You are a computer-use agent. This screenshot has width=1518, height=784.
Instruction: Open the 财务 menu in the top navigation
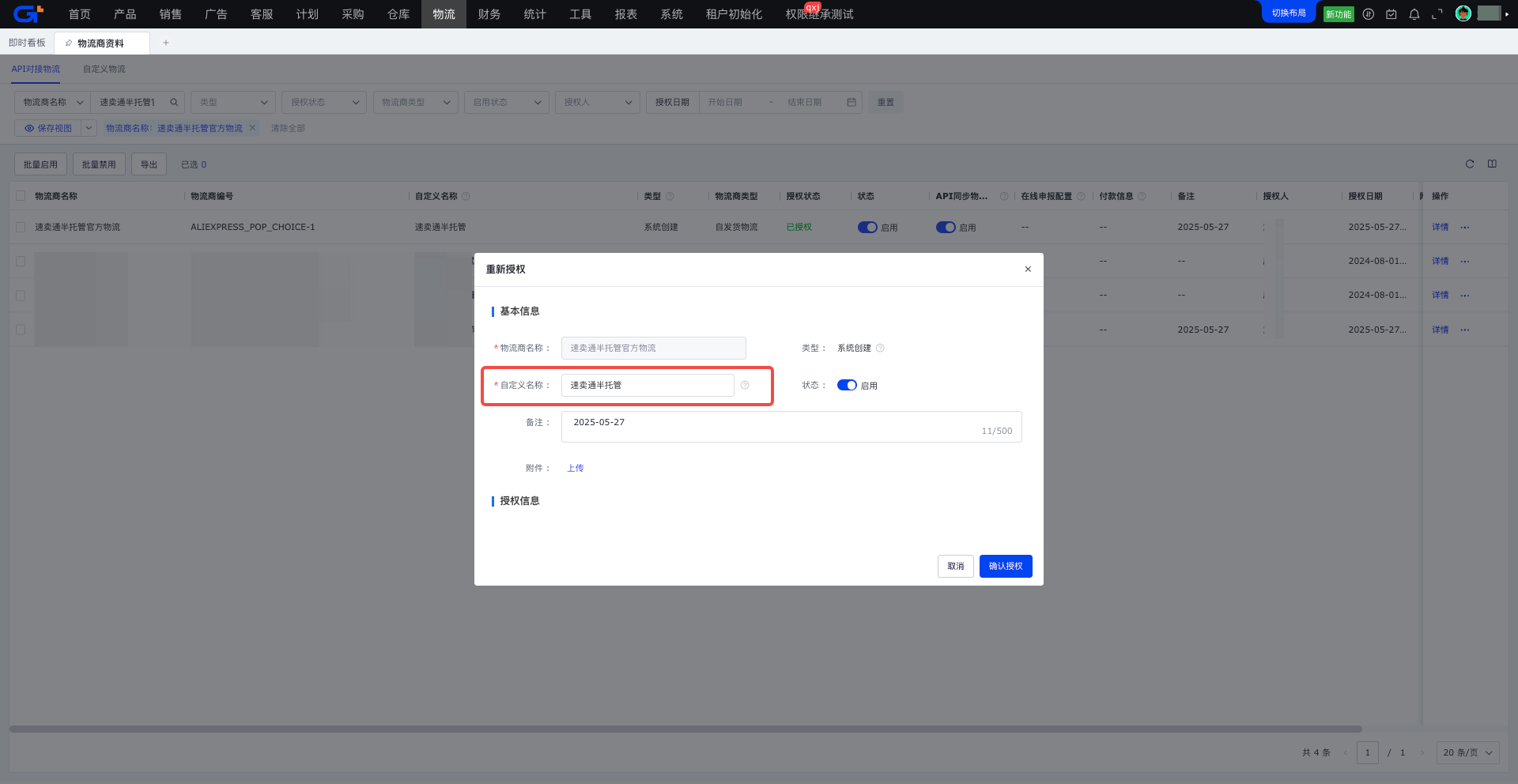click(x=489, y=14)
